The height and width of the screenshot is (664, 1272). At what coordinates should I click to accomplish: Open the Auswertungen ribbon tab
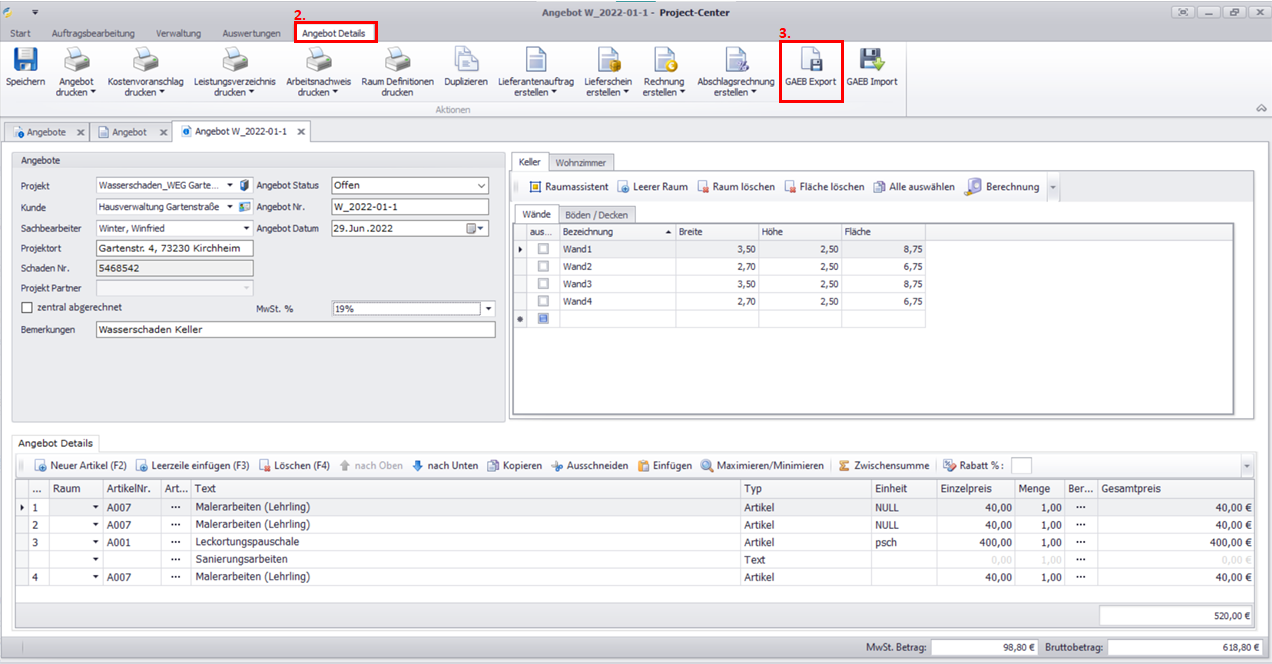pos(251,33)
